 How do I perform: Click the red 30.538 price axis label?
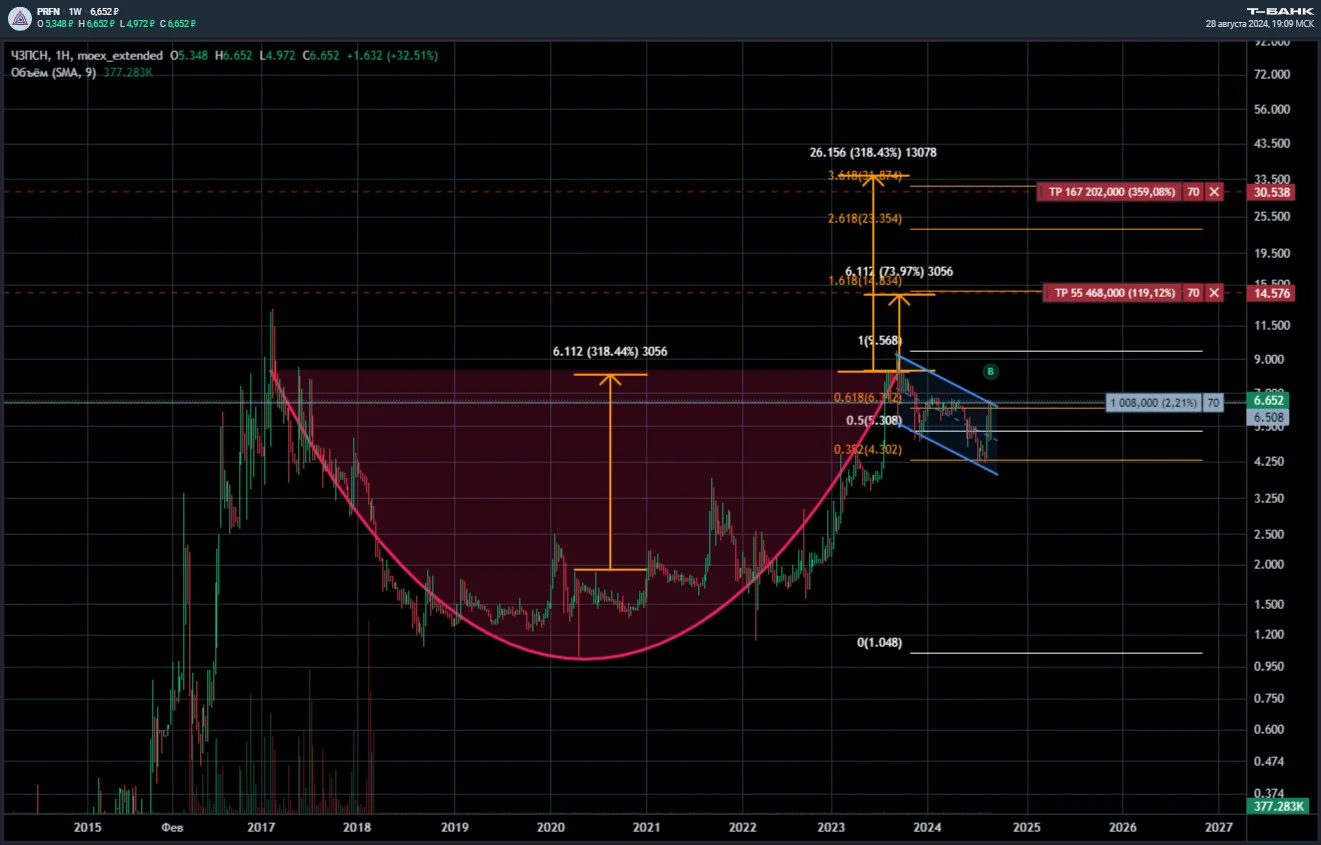tap(1270, 191)
